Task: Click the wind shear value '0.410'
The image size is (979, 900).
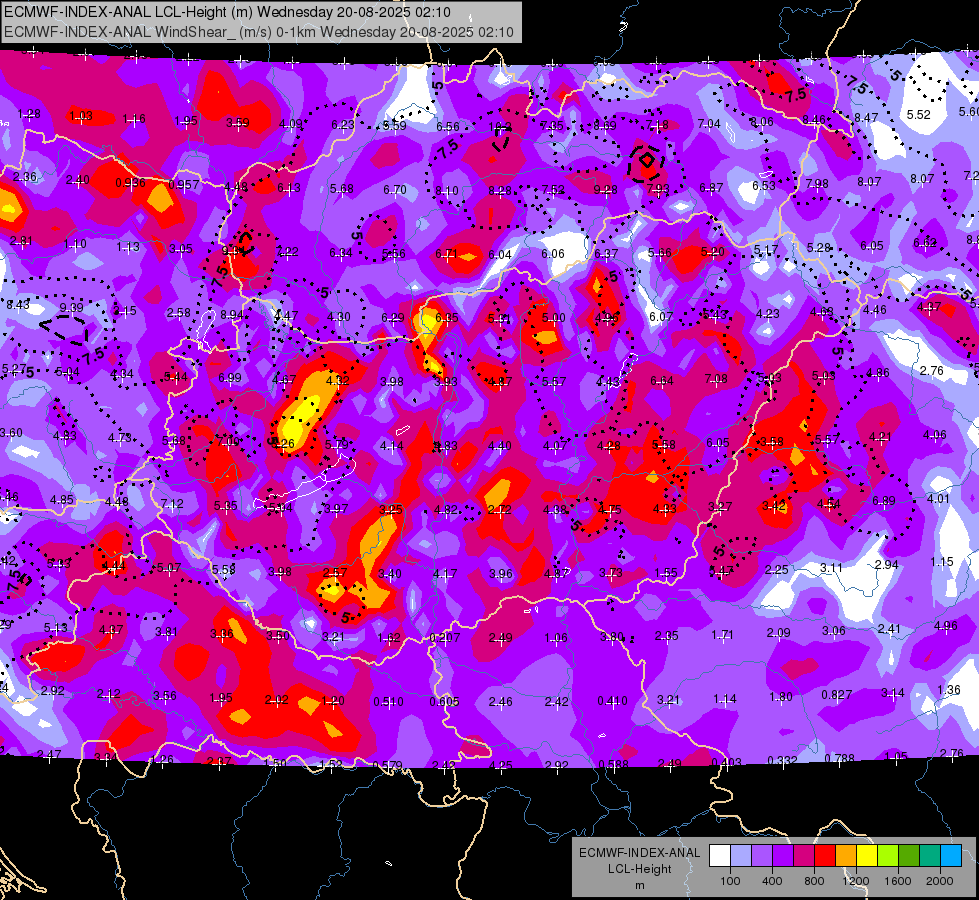Action: [x=612, y=701]
